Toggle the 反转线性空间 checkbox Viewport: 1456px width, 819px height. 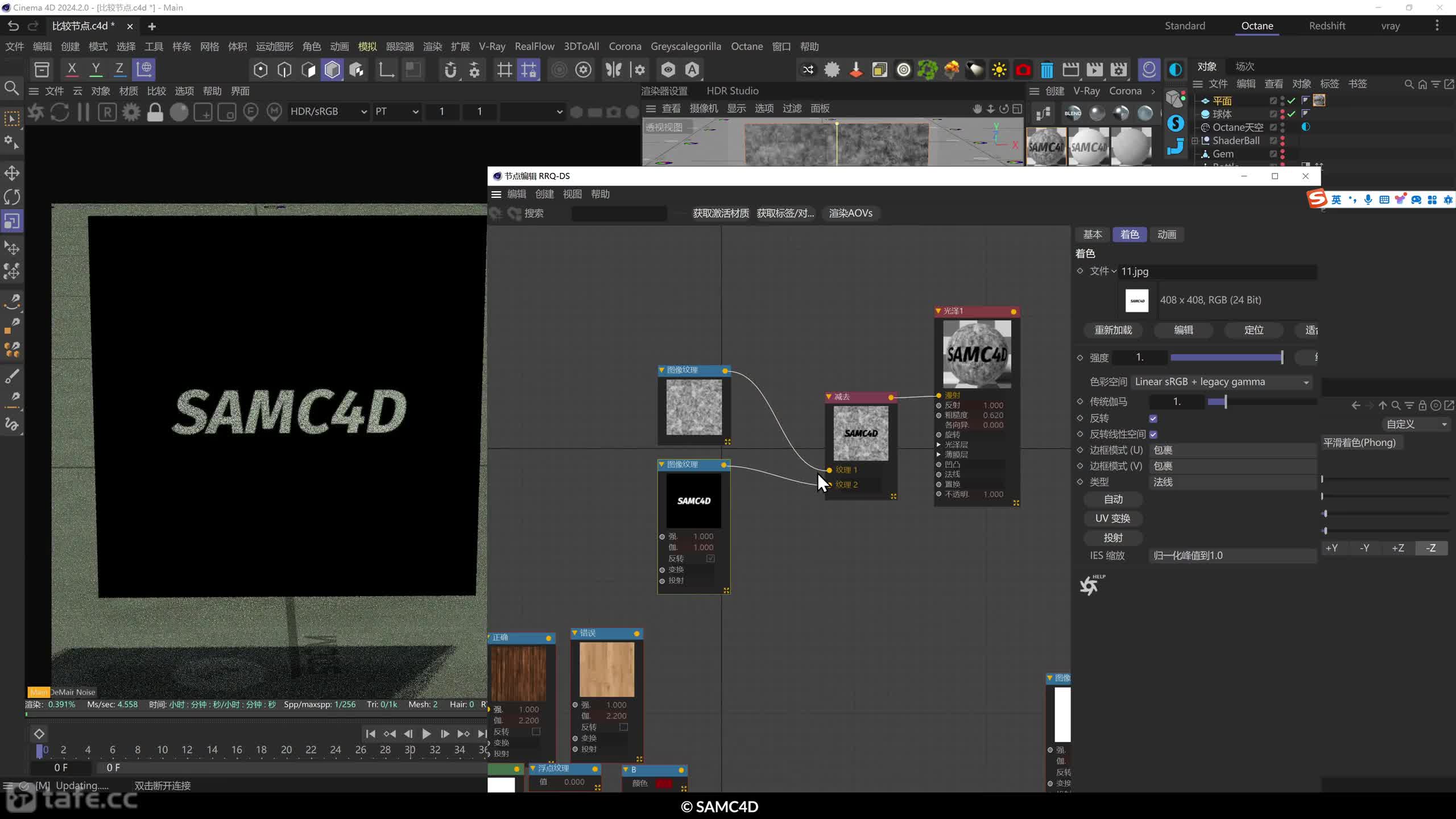pos(1153,435)
